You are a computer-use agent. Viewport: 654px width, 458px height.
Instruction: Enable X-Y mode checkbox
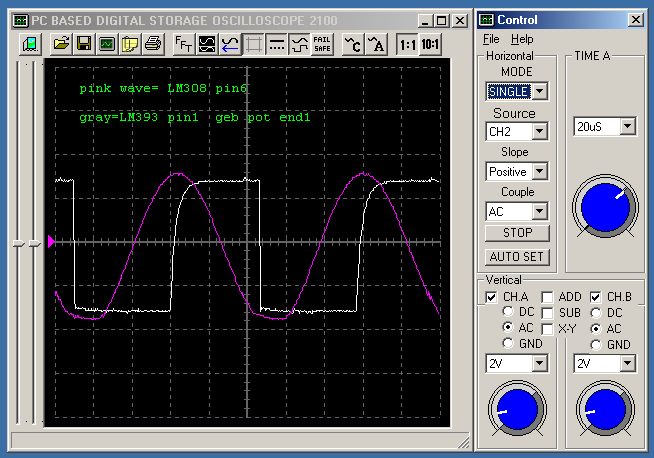[x=548, y=329]
